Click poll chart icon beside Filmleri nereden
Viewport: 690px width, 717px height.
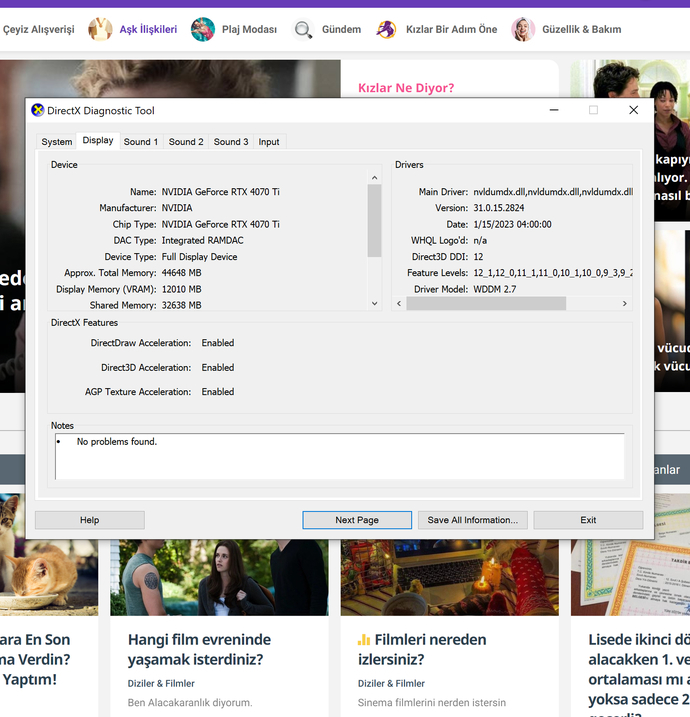(x=364, y=640)
